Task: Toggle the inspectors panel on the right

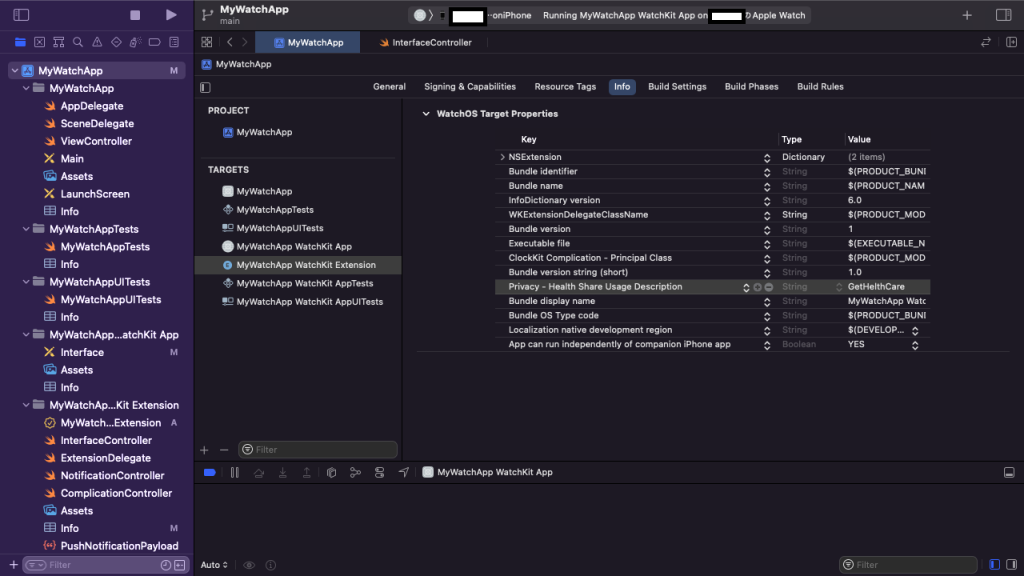Action: [x=1003, y=15]
